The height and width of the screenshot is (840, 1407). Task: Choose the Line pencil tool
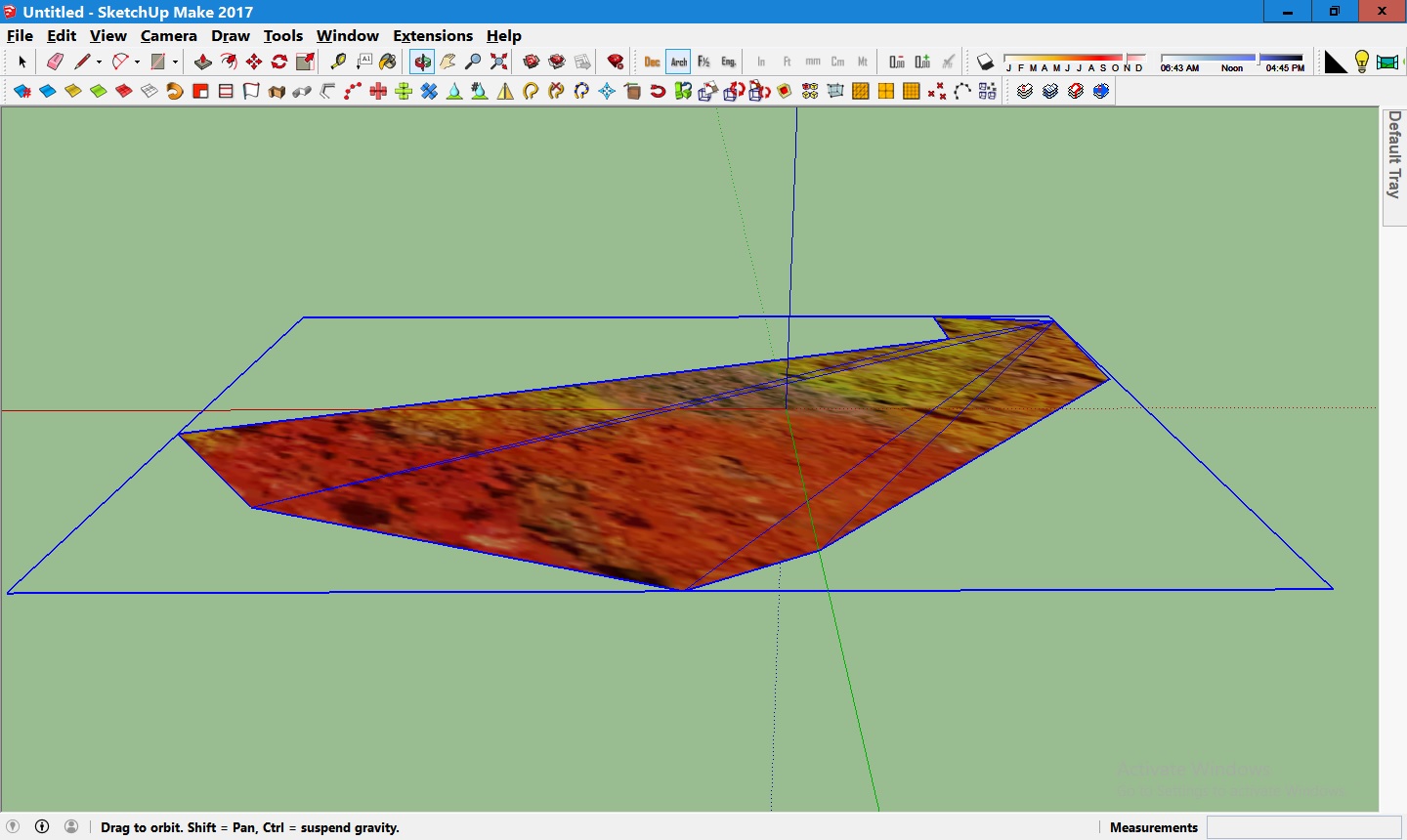[x=82, y=62]
